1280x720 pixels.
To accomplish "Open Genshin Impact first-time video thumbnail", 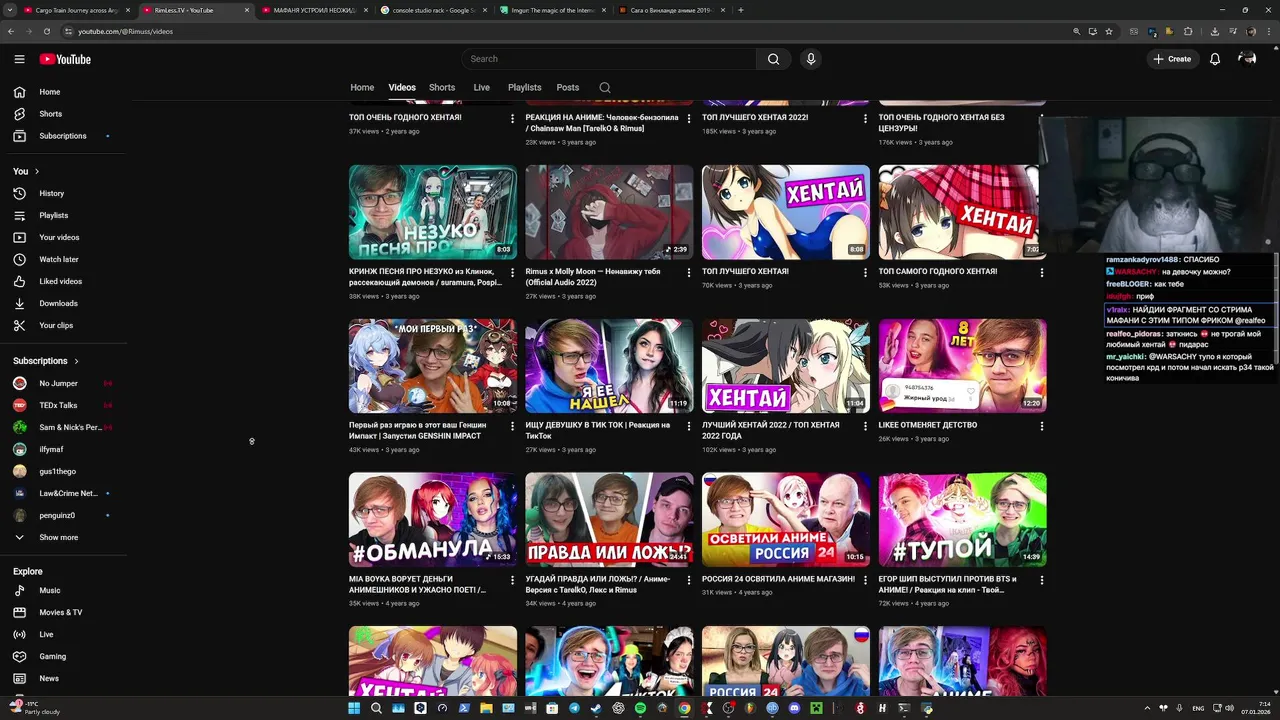I will pos(433,366).
